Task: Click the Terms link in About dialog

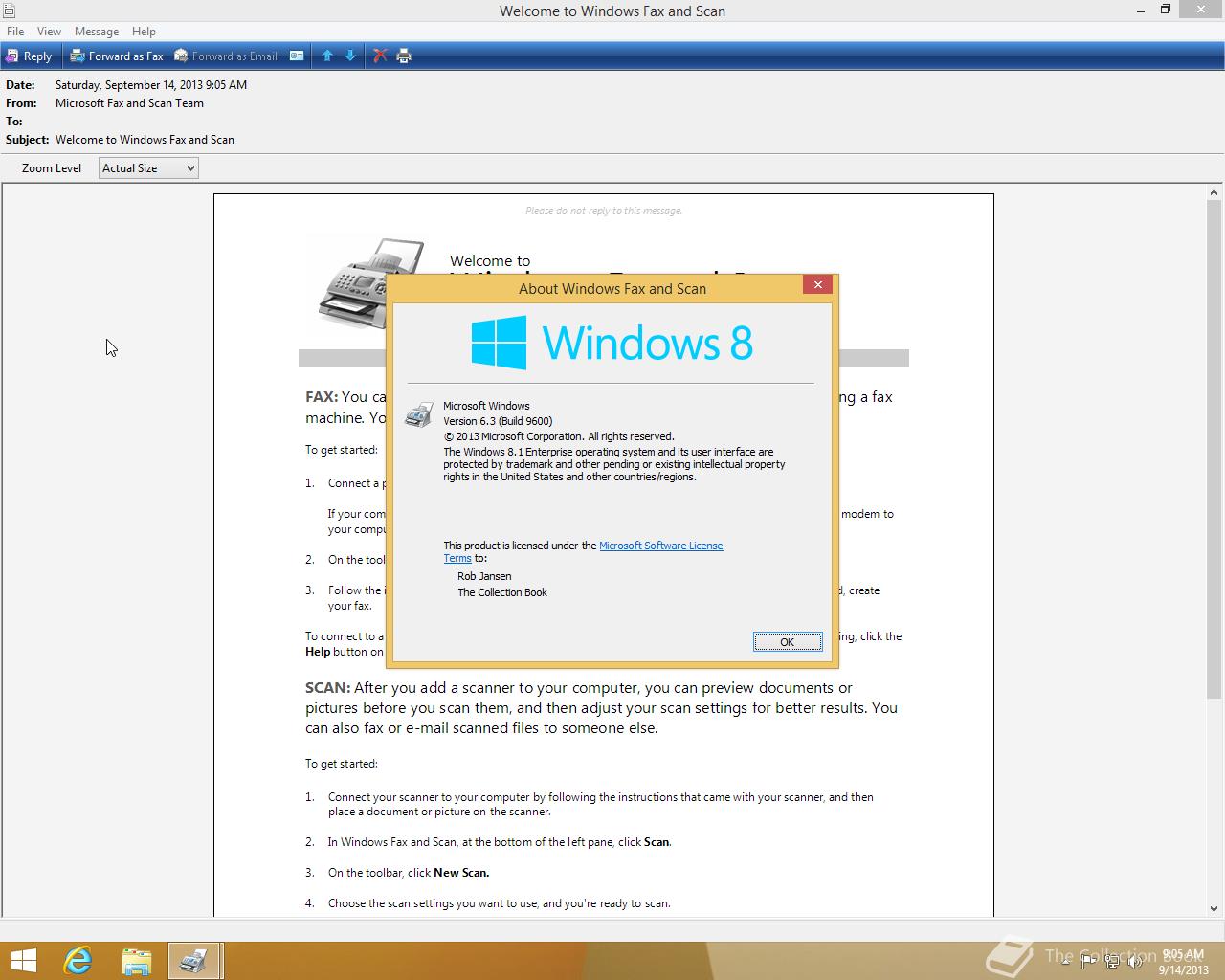Action: [x=457, y=559]
